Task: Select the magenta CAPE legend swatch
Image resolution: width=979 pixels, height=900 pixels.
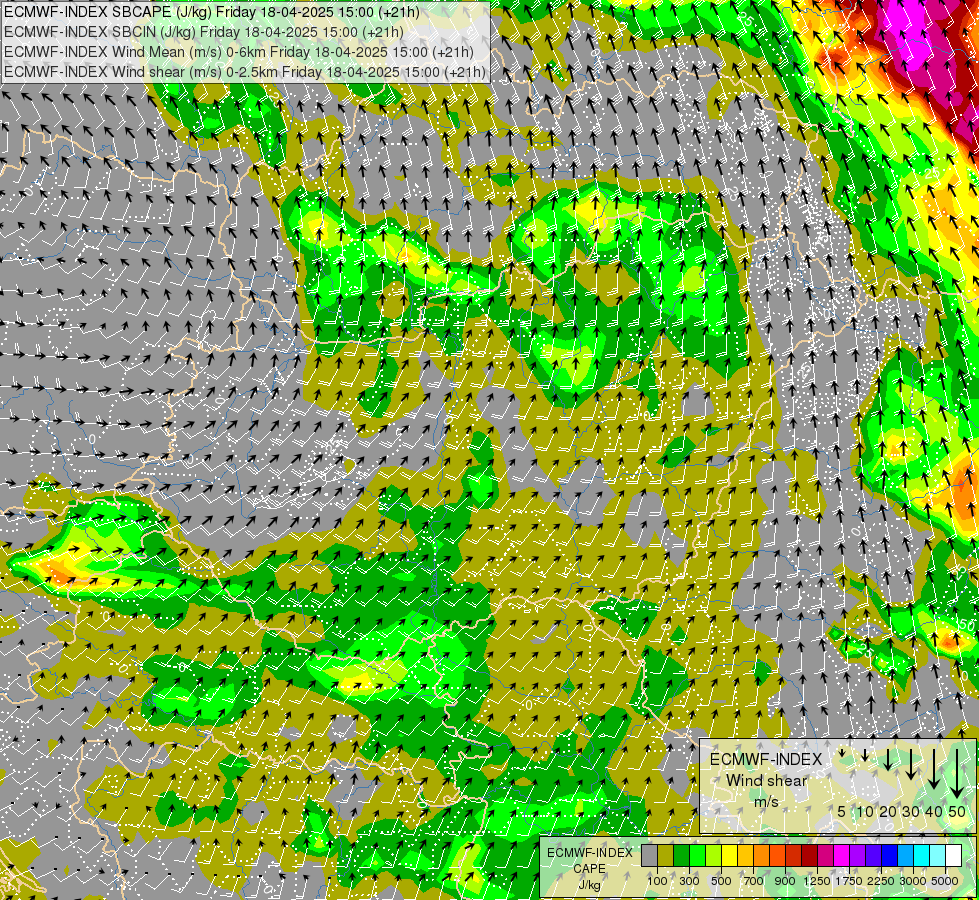Action: tap(842, 855)
